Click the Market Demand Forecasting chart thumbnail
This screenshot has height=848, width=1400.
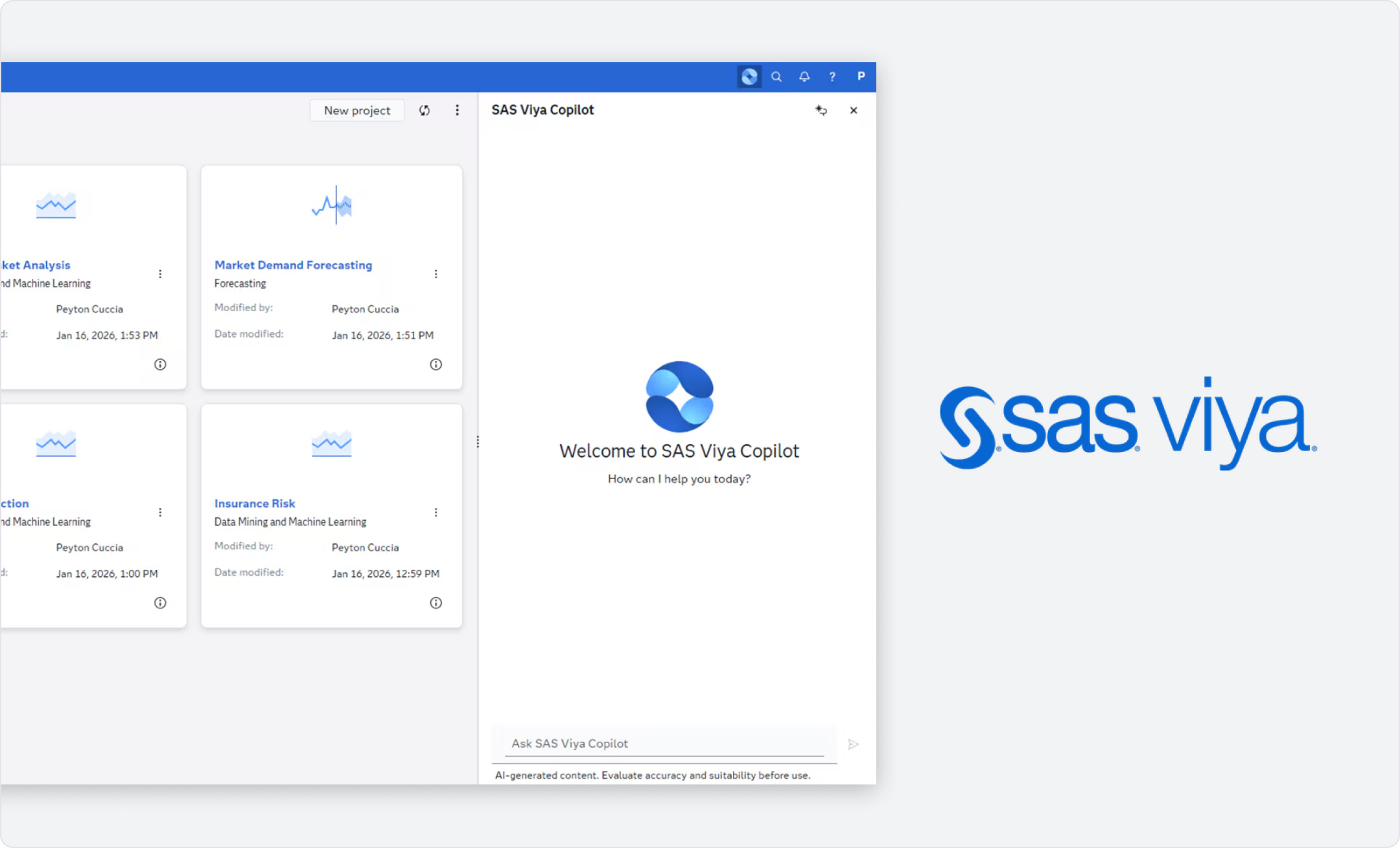(x=332, y=205)
